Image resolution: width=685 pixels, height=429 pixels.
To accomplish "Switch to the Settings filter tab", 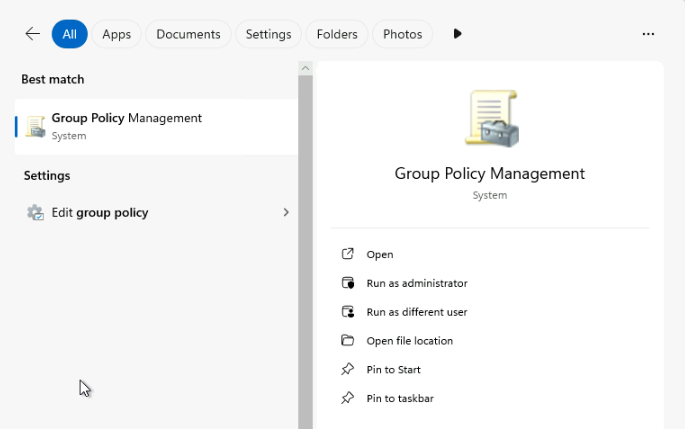I will tap(268, 34).
